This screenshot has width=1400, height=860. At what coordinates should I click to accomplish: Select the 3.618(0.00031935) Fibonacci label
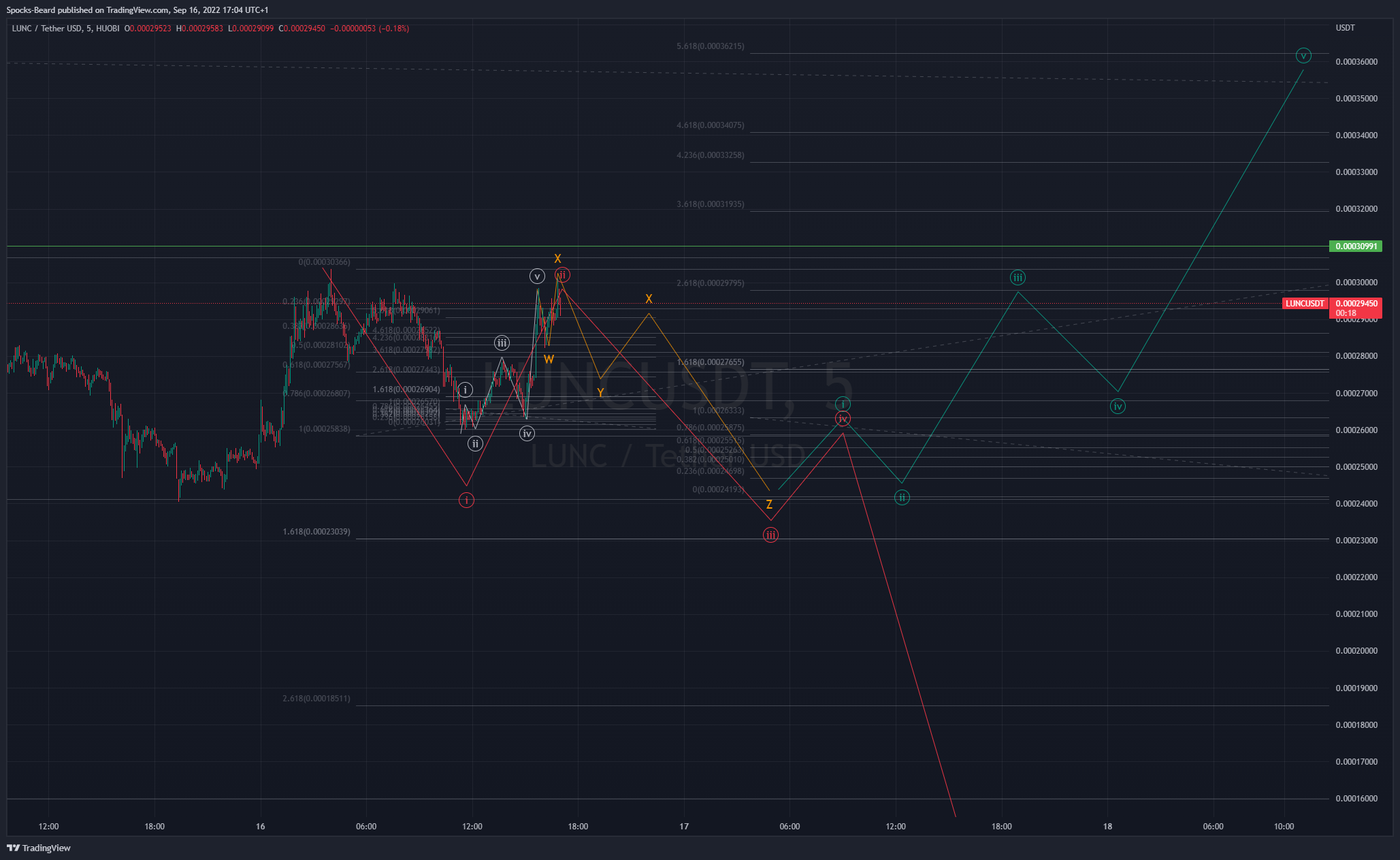711,204
